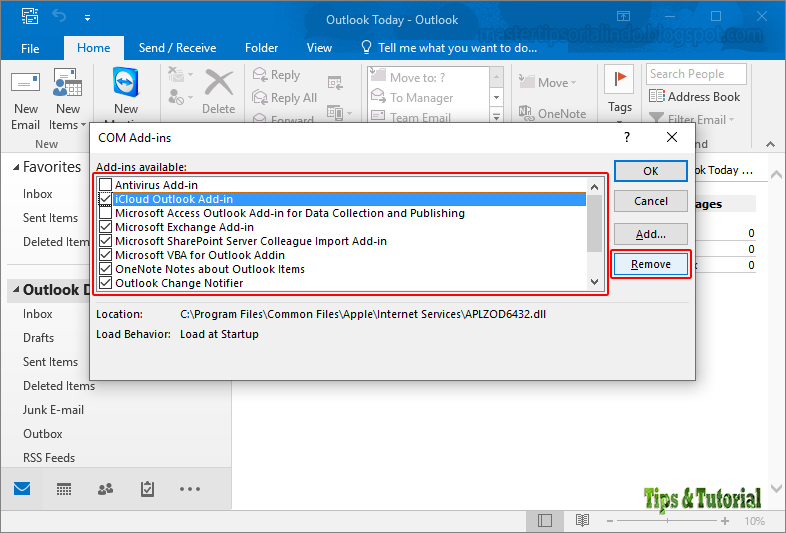
Task: Uncheck Microsoft VBA for Outlook Addin
Action: (105, 255)
